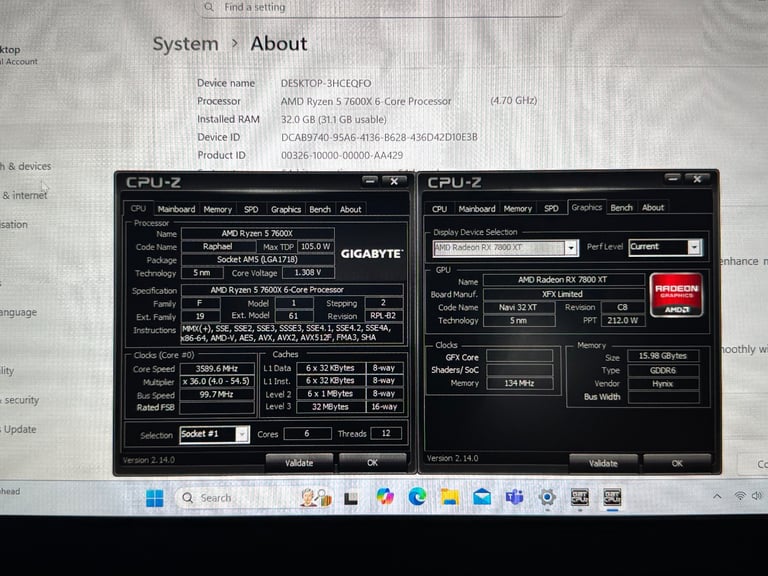Image resolution: width=768 pixels, height=576 pixels.
Task: Go back to System in breadcrumb
Action: tap(186, 44)
